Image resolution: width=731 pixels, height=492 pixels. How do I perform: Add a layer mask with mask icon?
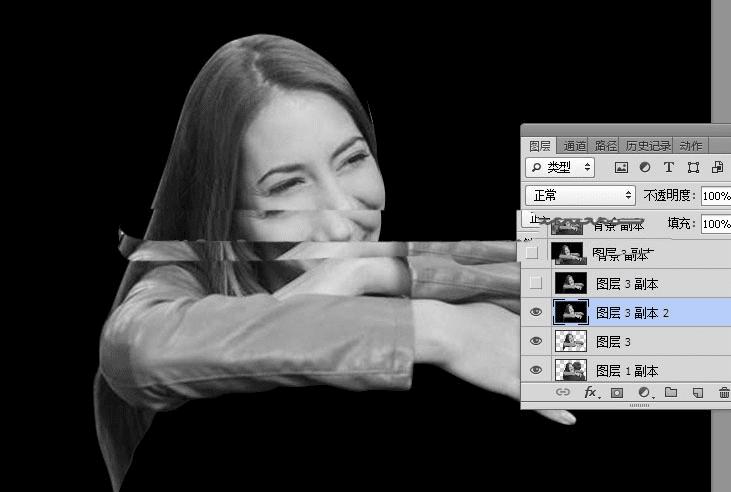coord(617,393)
